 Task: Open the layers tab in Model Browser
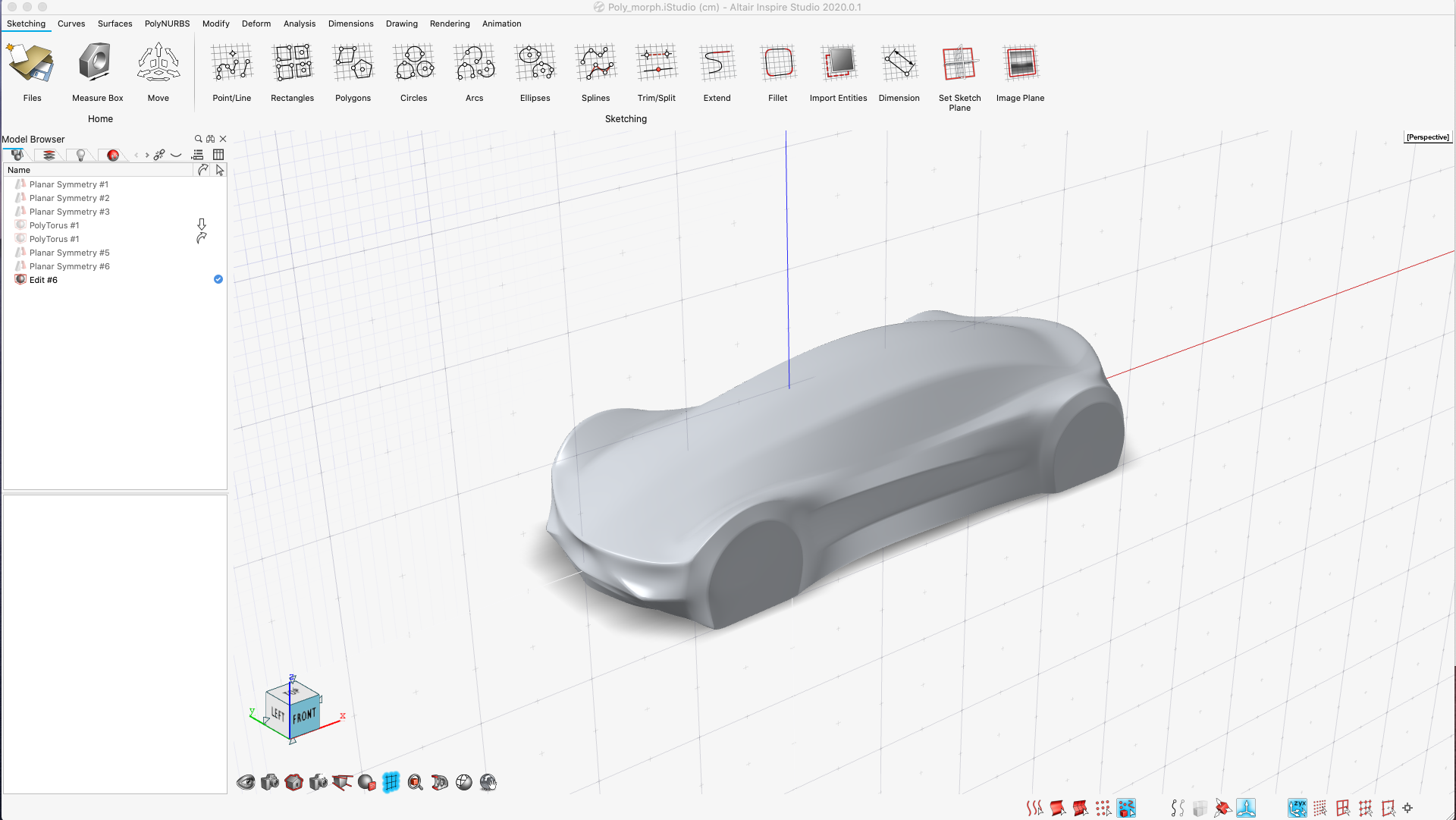coord(49,155)
